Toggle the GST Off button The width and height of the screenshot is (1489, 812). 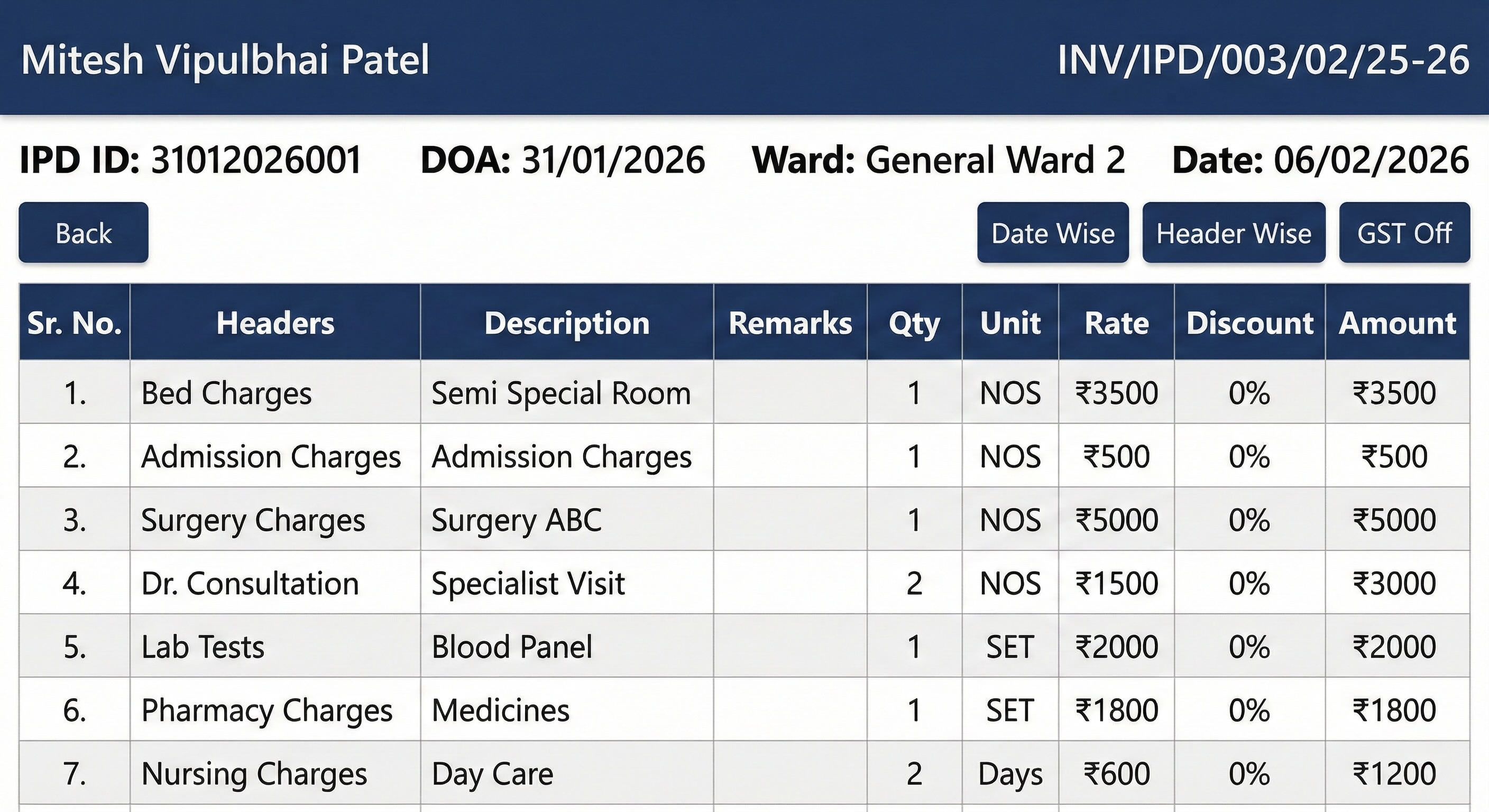pyautogui.click(x=1404, y=233)
